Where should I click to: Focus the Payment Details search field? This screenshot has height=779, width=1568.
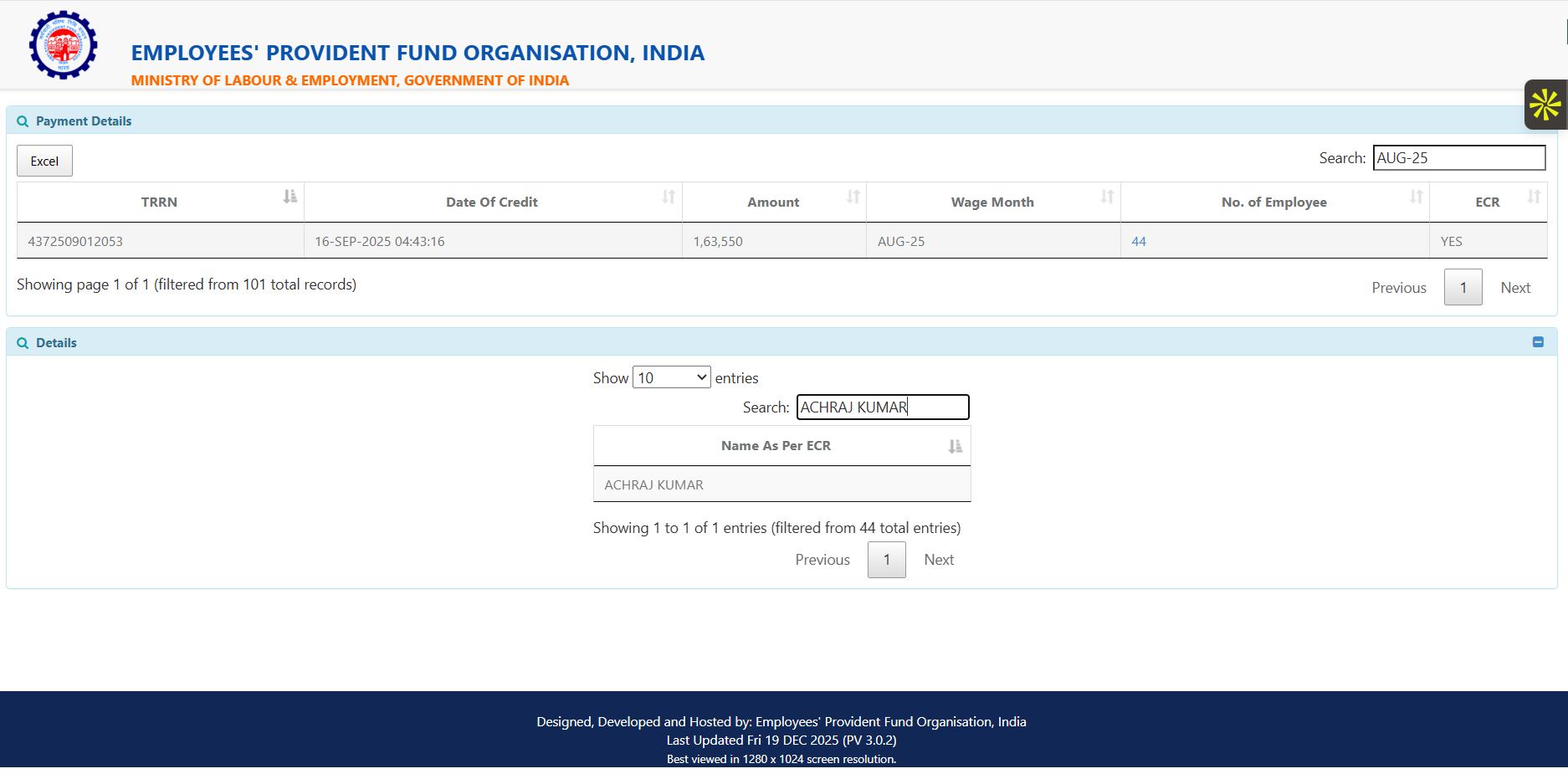click(1459, 158)
